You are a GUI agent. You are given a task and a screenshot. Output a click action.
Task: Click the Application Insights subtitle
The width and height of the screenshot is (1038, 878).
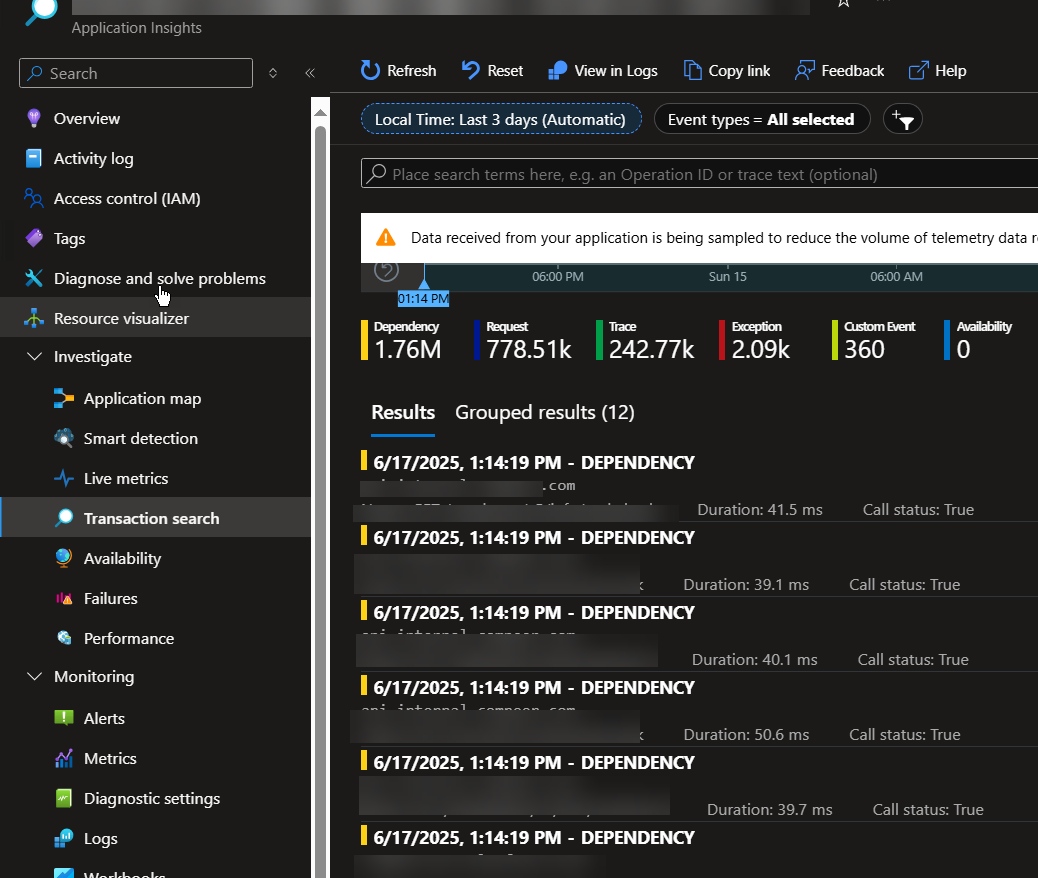[x=136, y=28]
